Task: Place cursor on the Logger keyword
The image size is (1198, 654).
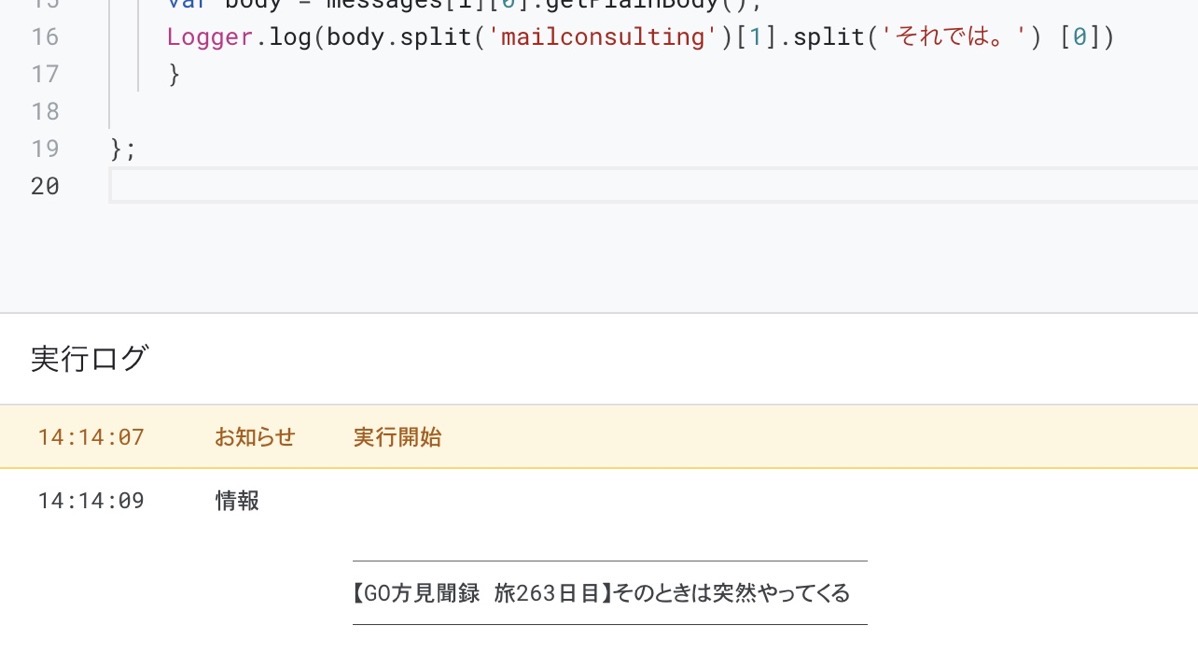Action: (210, 37)
